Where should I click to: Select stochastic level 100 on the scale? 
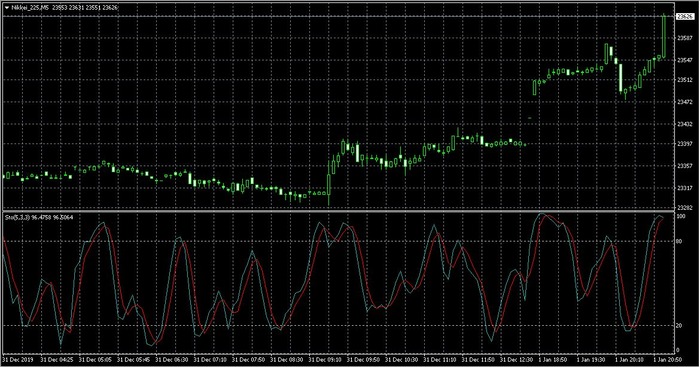pyautogui.click(x=681, y=217)
